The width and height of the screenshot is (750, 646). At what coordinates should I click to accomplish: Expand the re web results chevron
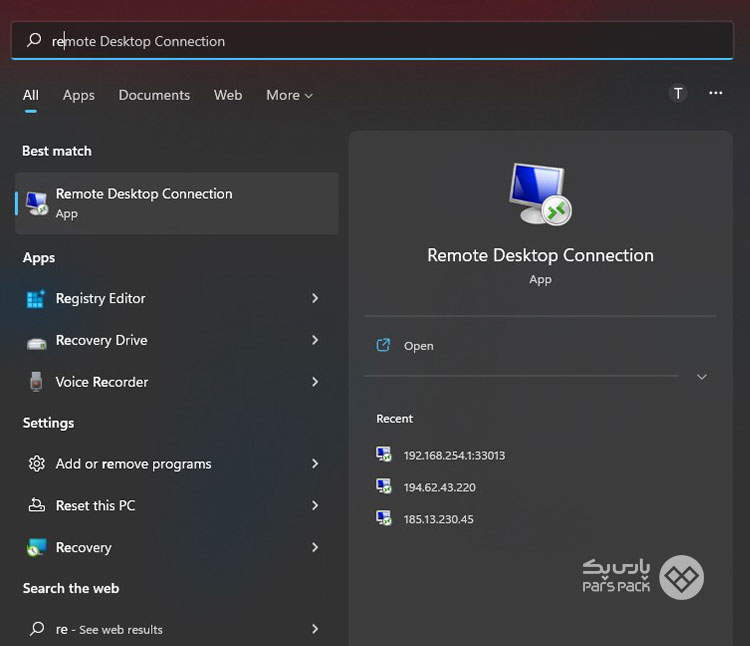315,629
